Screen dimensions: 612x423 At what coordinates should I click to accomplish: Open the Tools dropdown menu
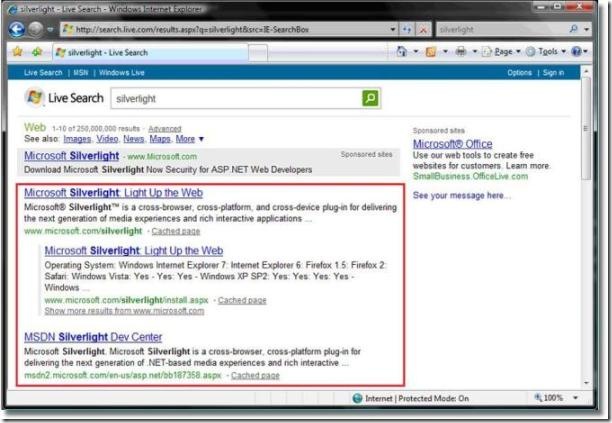click(x=547, y=51)
